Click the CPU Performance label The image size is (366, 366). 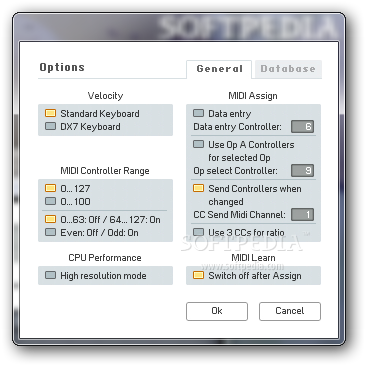tap(105, 258)
